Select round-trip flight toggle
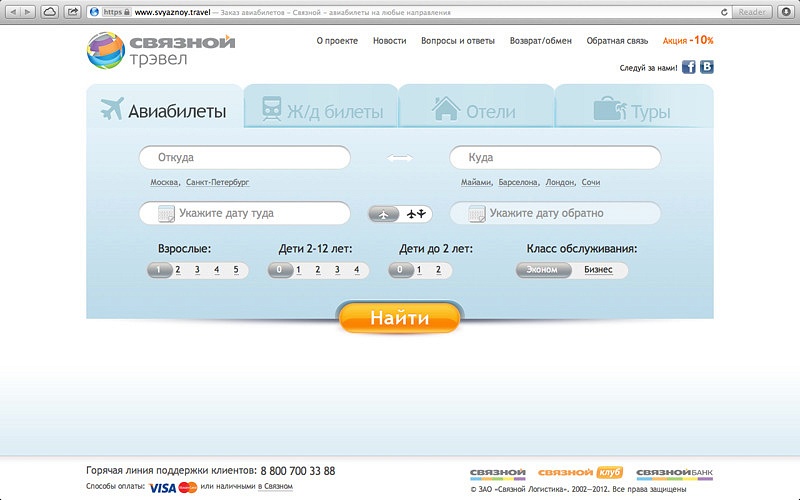The image size is (800, 500). pos(416,214)
